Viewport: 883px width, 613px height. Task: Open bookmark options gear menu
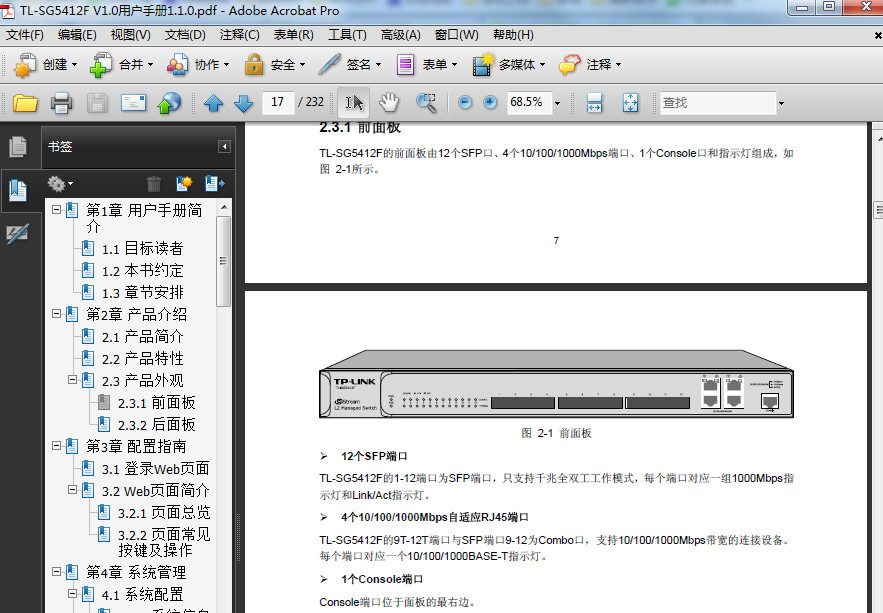click(x=60, y=184)
